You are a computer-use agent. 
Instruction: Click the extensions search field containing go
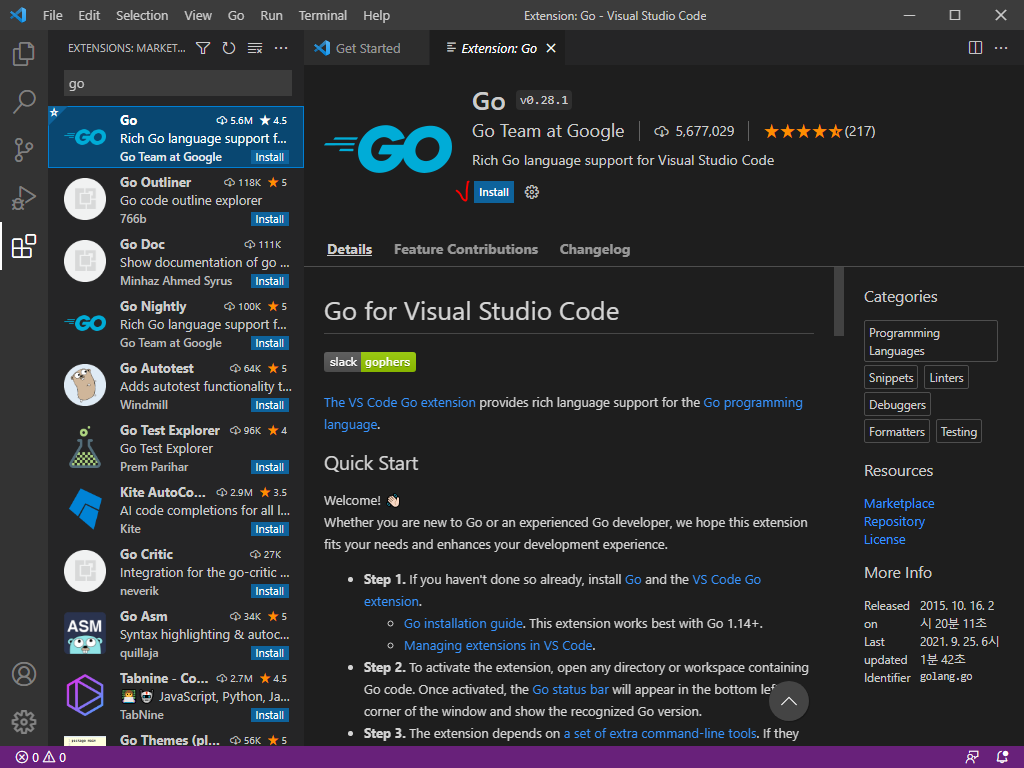coord(178,84)
